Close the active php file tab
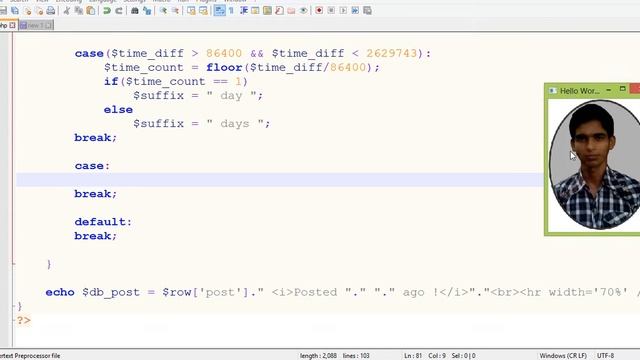 12,25
